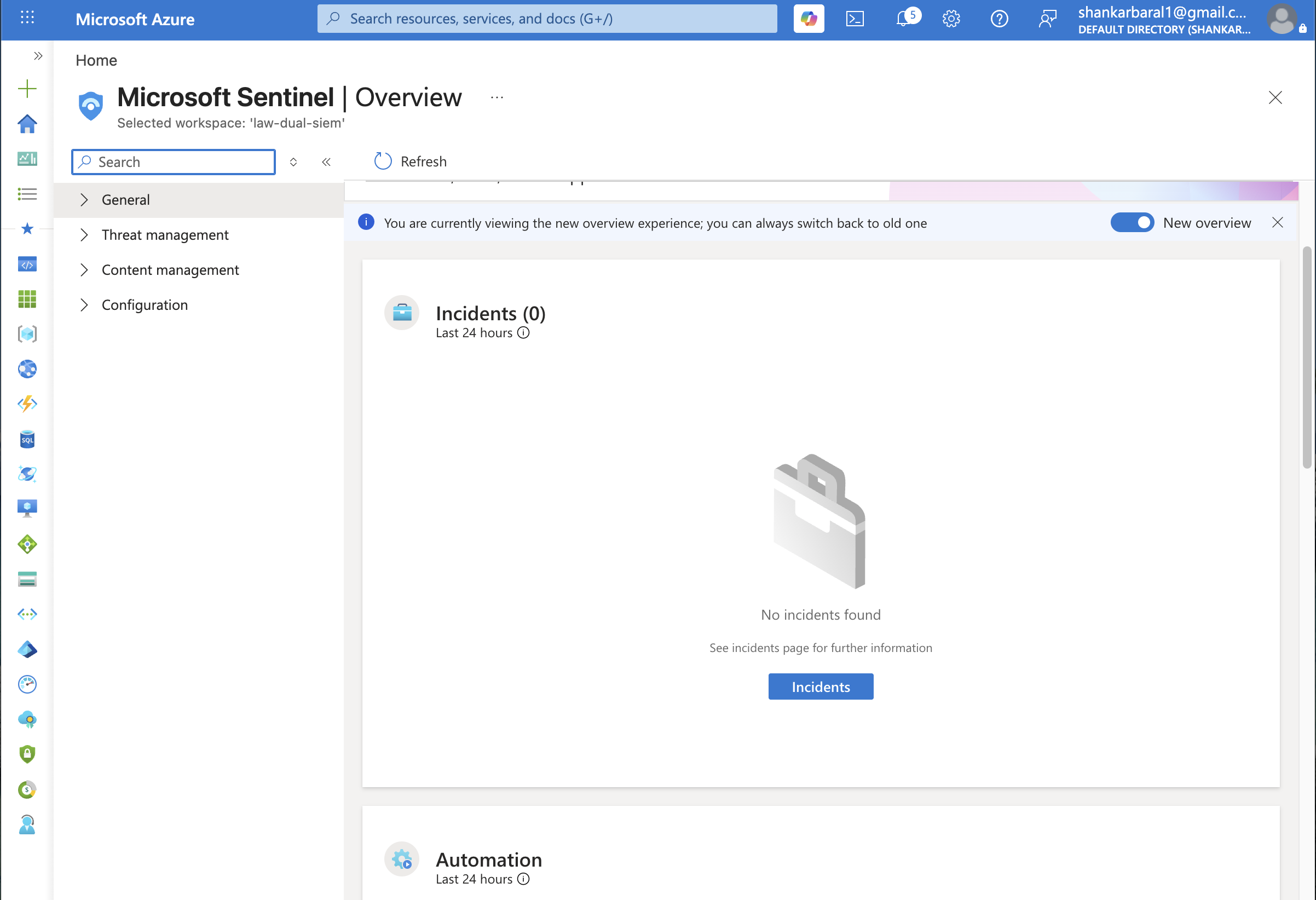
Task: Click the info icon beside Incidents Last 24 hours
Action: click(x=523, y=333)
